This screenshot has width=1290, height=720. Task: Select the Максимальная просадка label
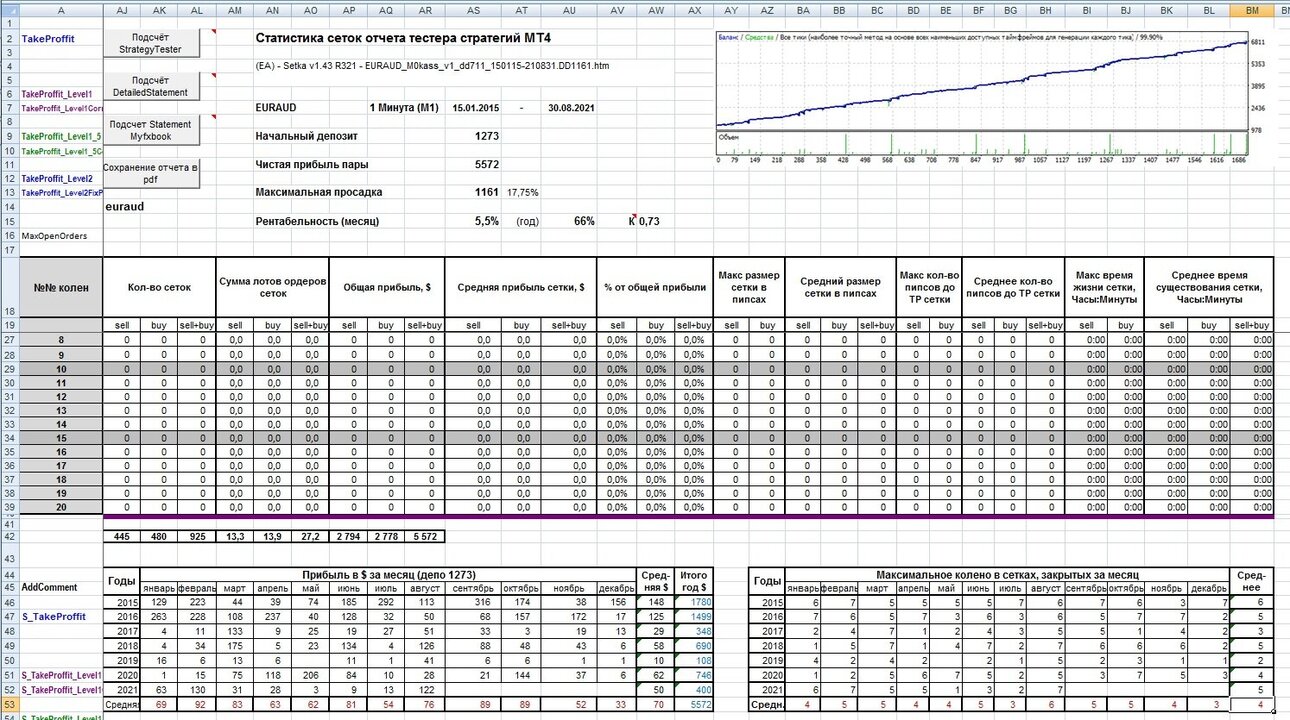[319, 192]
